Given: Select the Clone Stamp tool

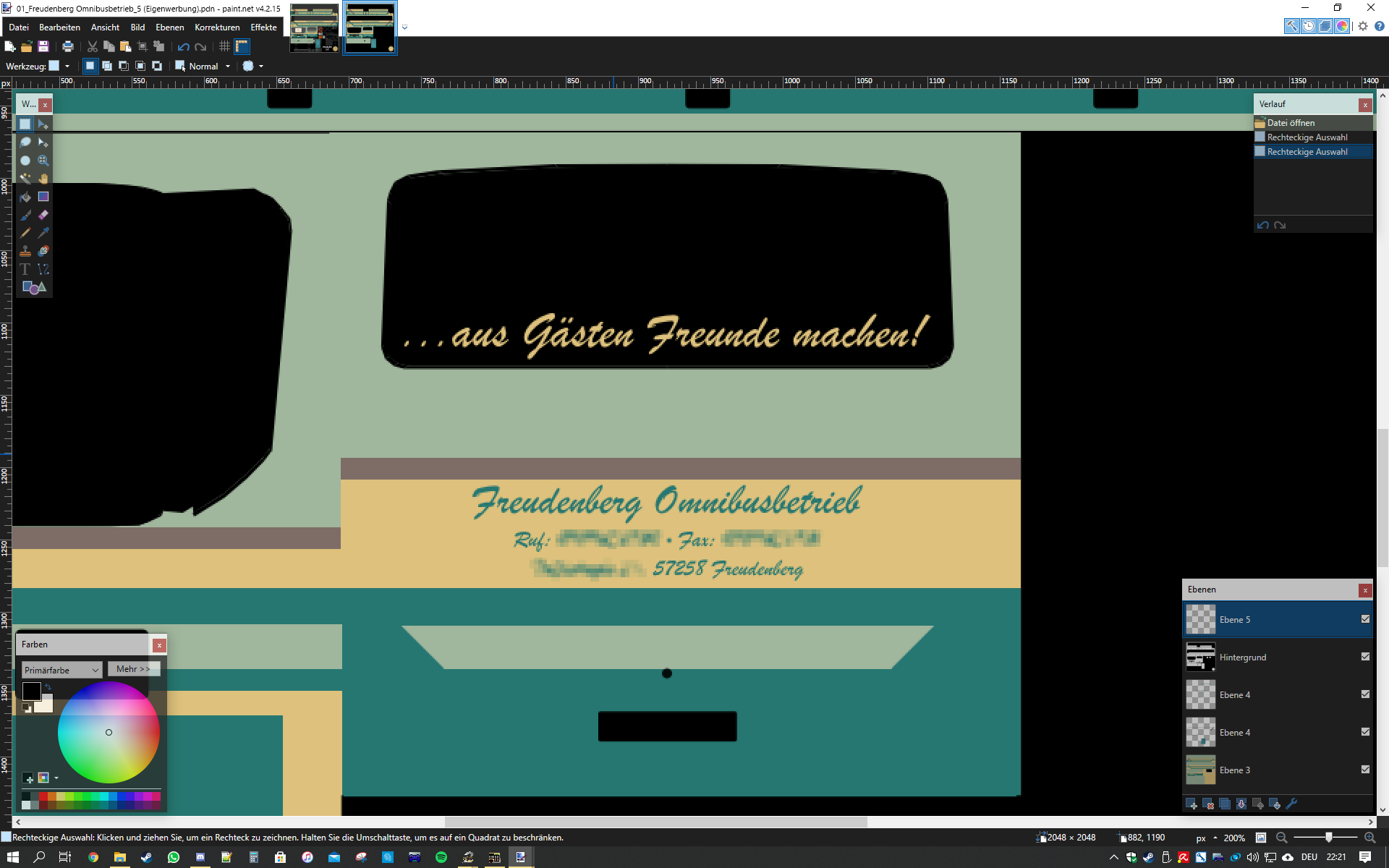Looking at the screenshot, I should pyautogui.click(x=25, y=251).
